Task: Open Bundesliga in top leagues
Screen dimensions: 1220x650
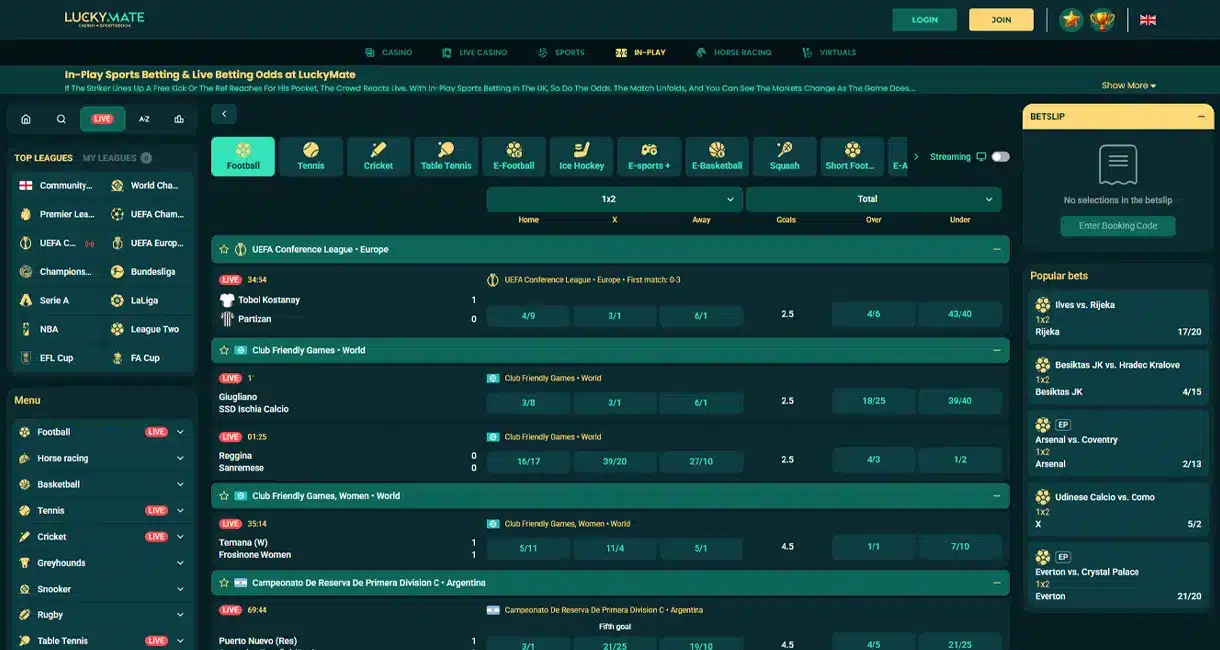Action: pyautogui.click(x=144, y=271)
